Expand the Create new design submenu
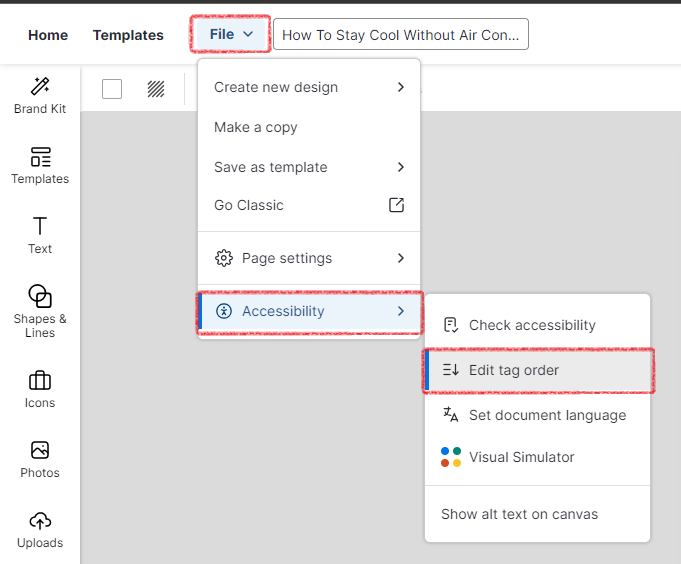The image size is (681, 564). (x=309, y=87)
